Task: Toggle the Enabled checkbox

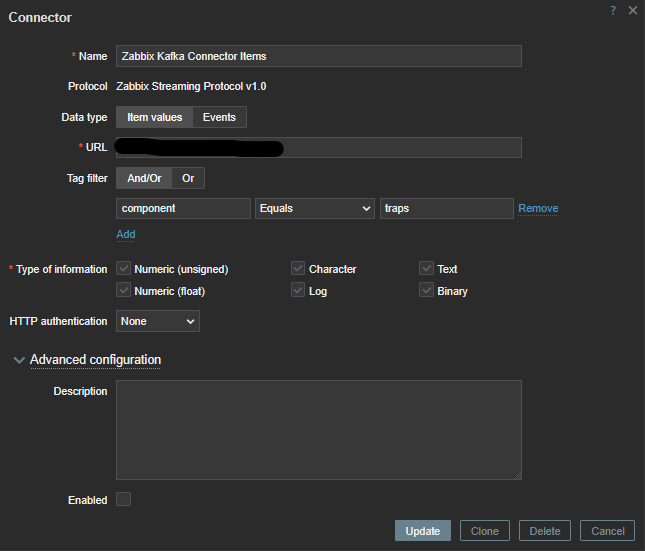Action: (x=123, y=499)
